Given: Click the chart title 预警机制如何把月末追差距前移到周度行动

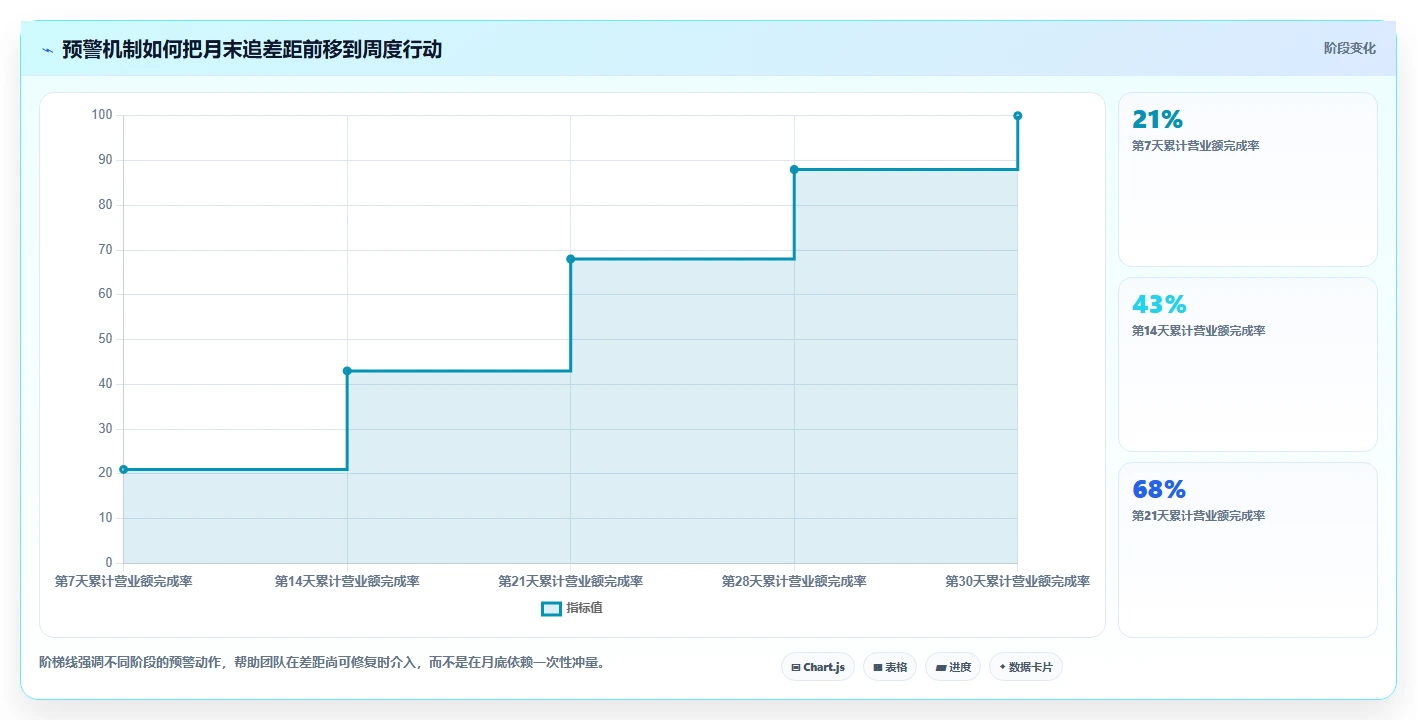Looking at the screenshot, I should [x=252, y=49].
